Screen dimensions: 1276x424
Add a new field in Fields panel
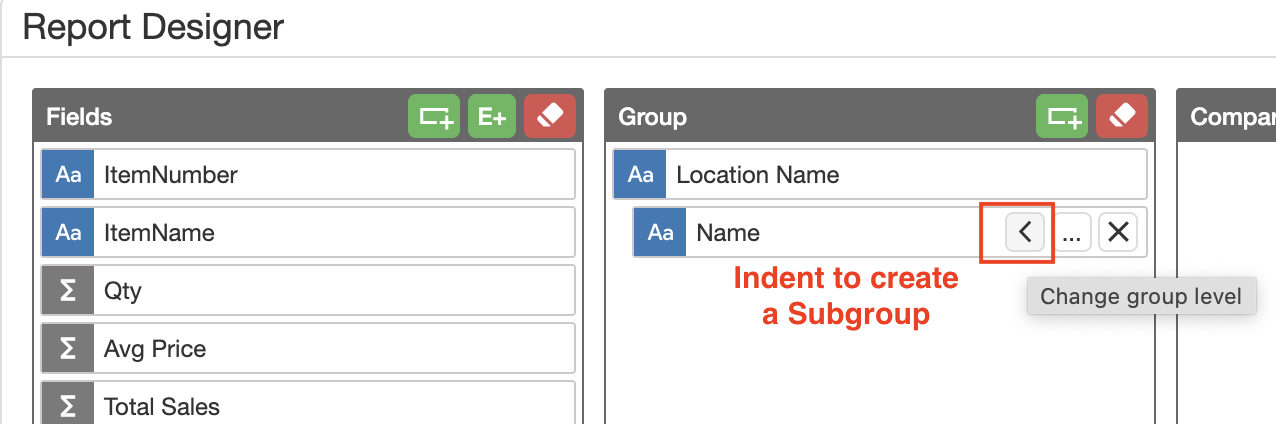coord(433,116)
